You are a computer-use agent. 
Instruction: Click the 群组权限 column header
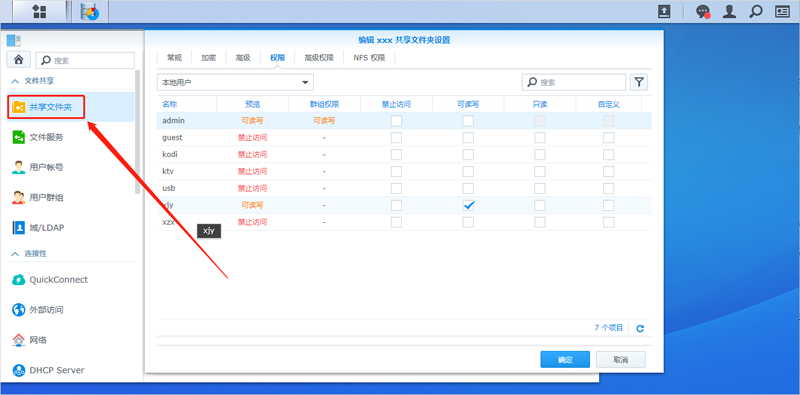[x=324, y=104]
